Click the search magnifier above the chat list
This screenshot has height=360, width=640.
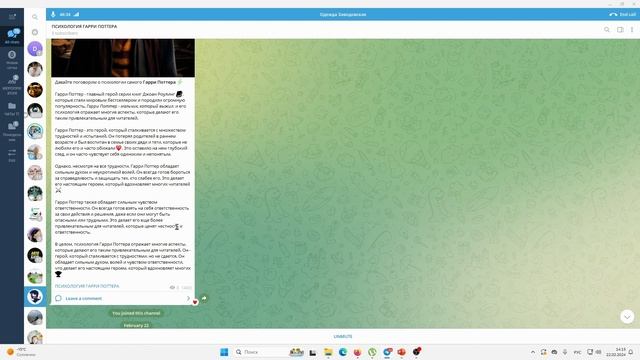coord(35,17)
